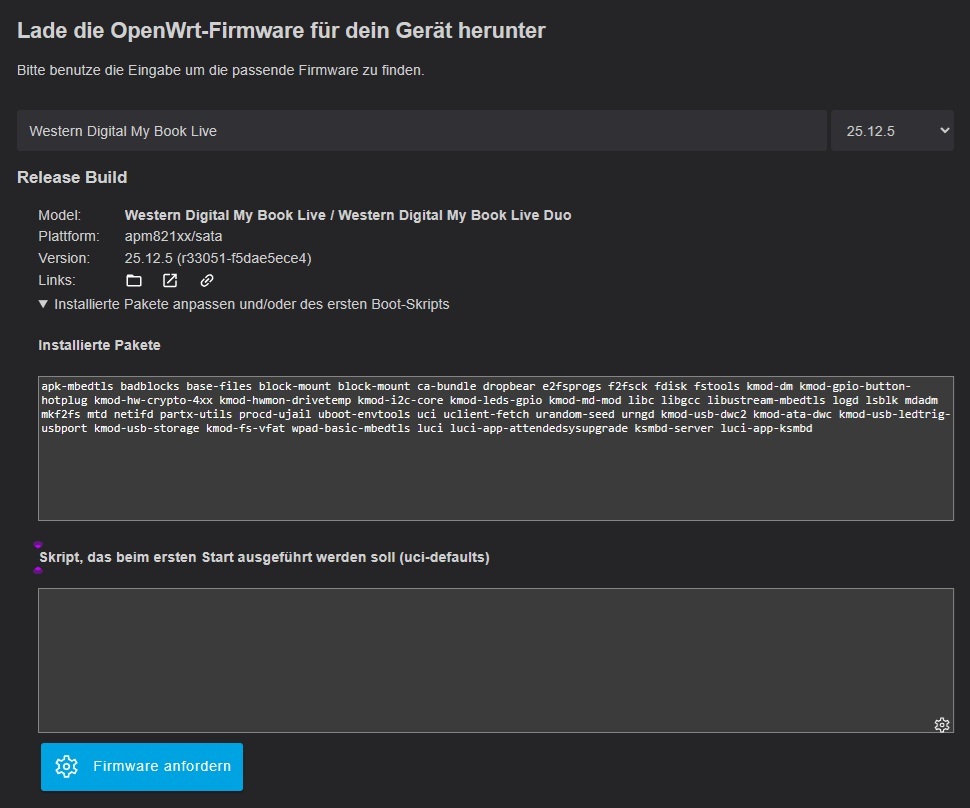Click the Model: label
Viewport: 970px width, 808px height.
point(59,215)
